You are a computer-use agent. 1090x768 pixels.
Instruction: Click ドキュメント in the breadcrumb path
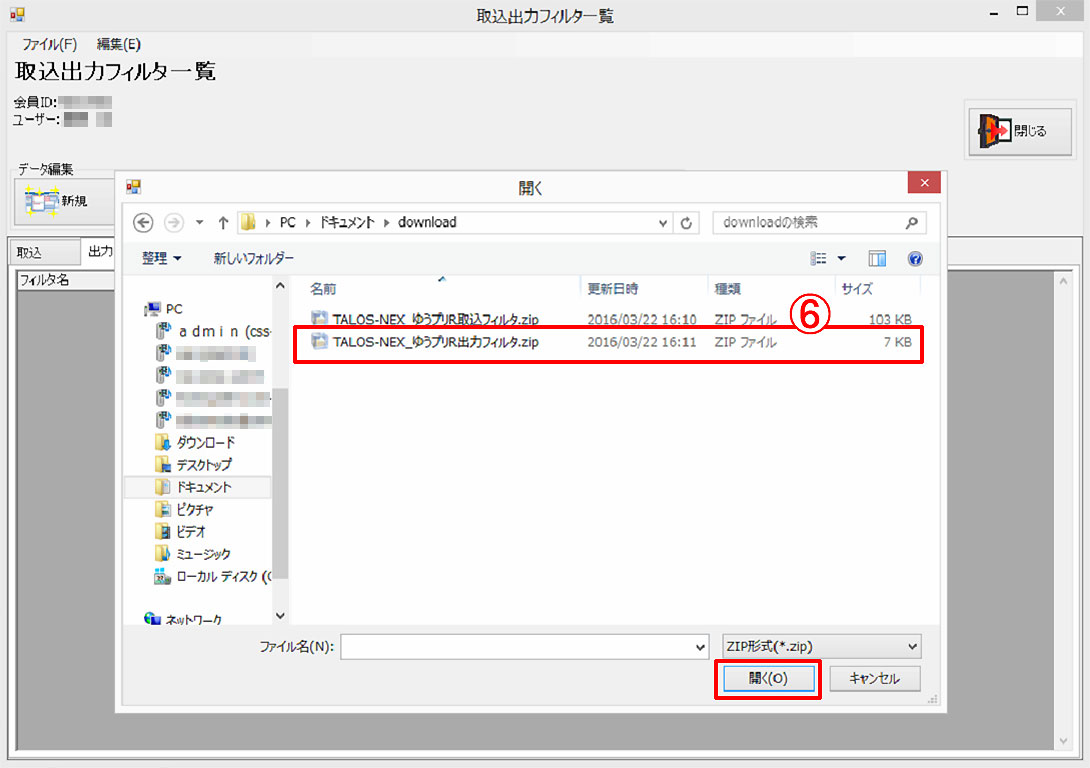(x=346, y=222)
